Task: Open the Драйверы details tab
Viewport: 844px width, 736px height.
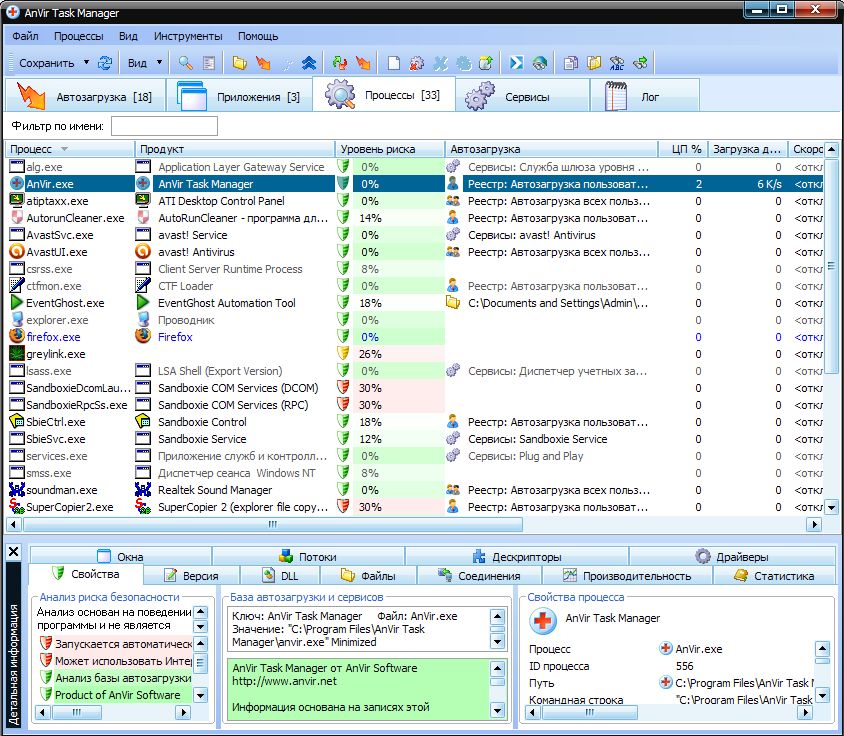Action: (x=732, y=556)
